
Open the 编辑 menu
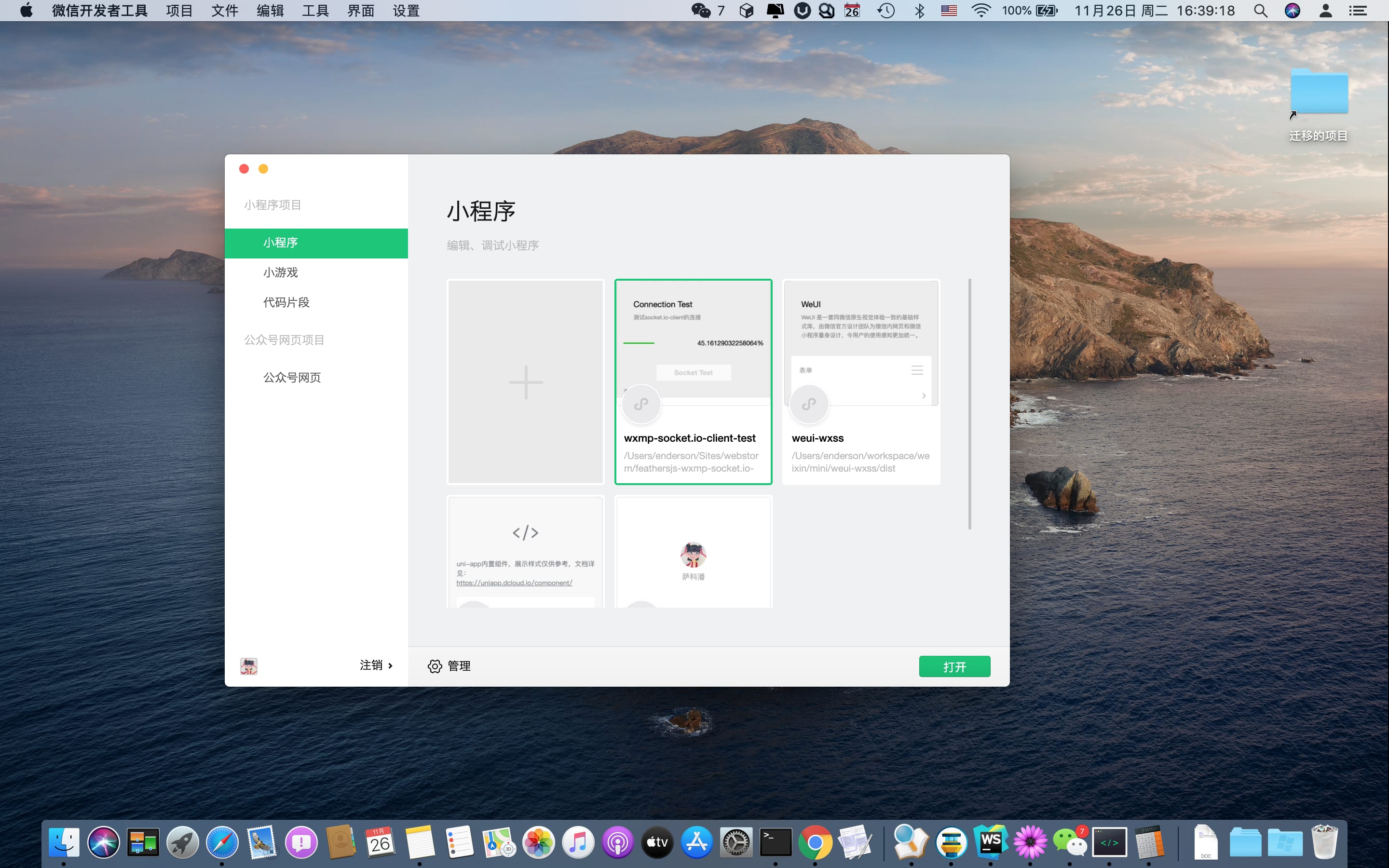coord(270,10)
